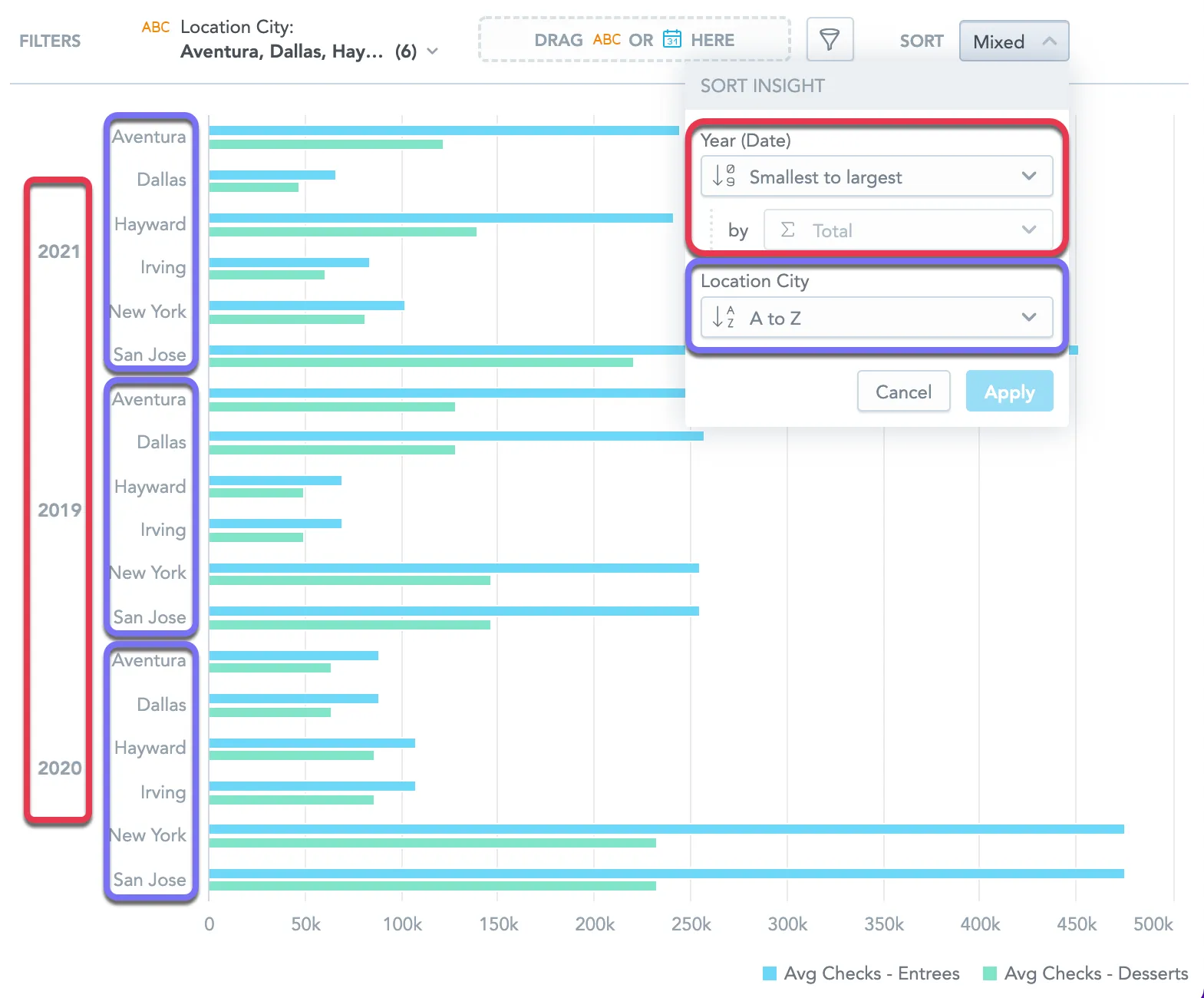The height and width of the screenshot is (998, 1204).
Task: Click the calendar icon in drag area
Action: tap(672, 39)
